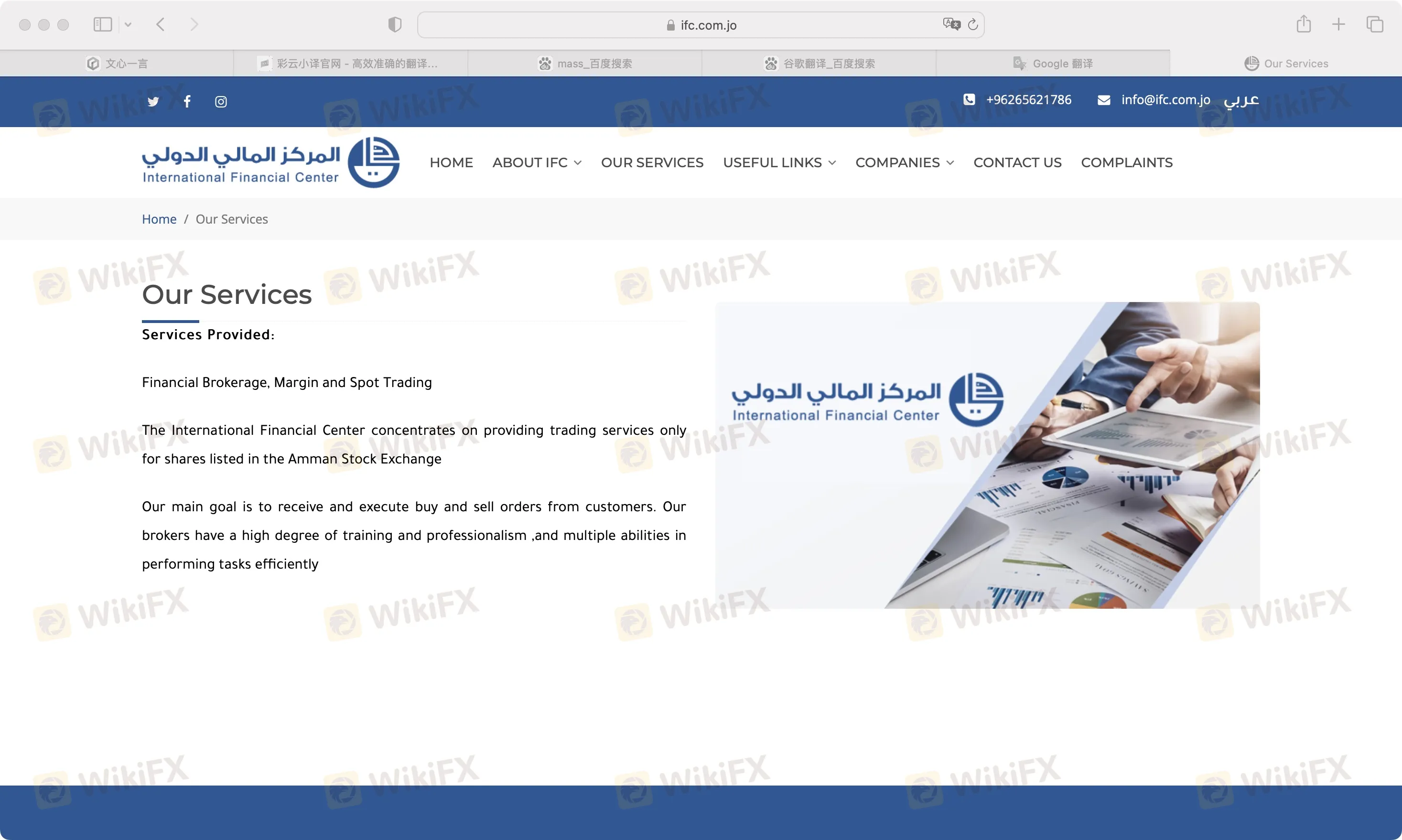Screen dimensions: 1402x840
Task: Click the CONTACT US navigation button
Action: pos(1018,162)
